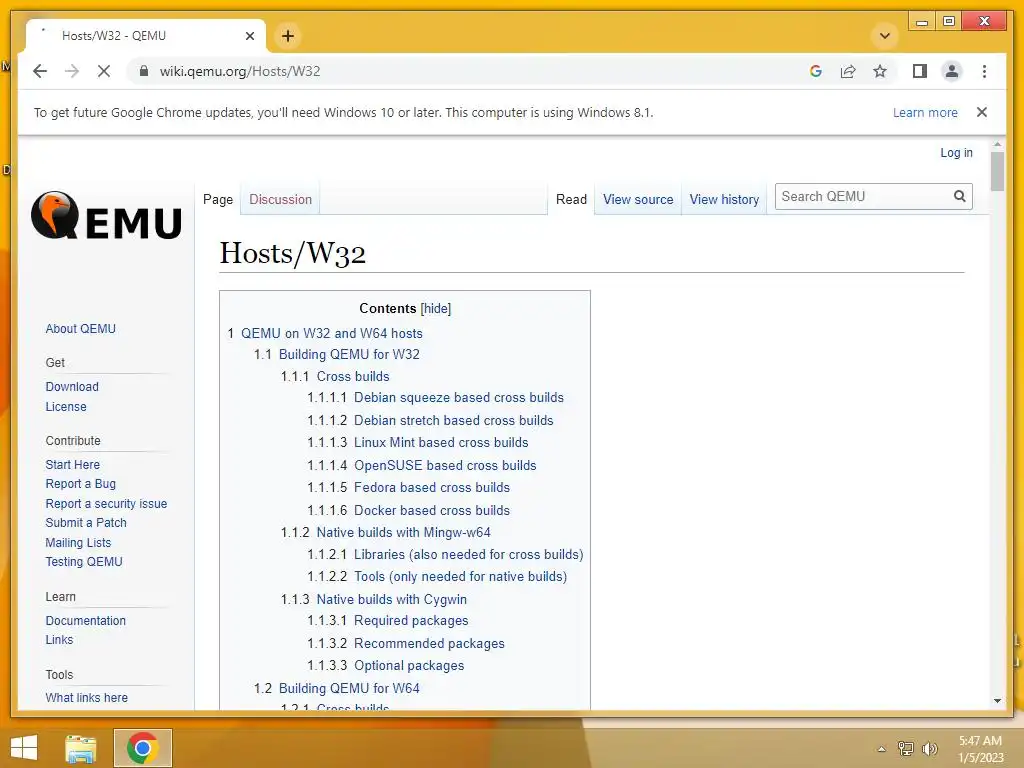This screenshot has height=768, width=1024.
Task: Jump to Native builds with Cygwin
Action: tap(392, 599)
